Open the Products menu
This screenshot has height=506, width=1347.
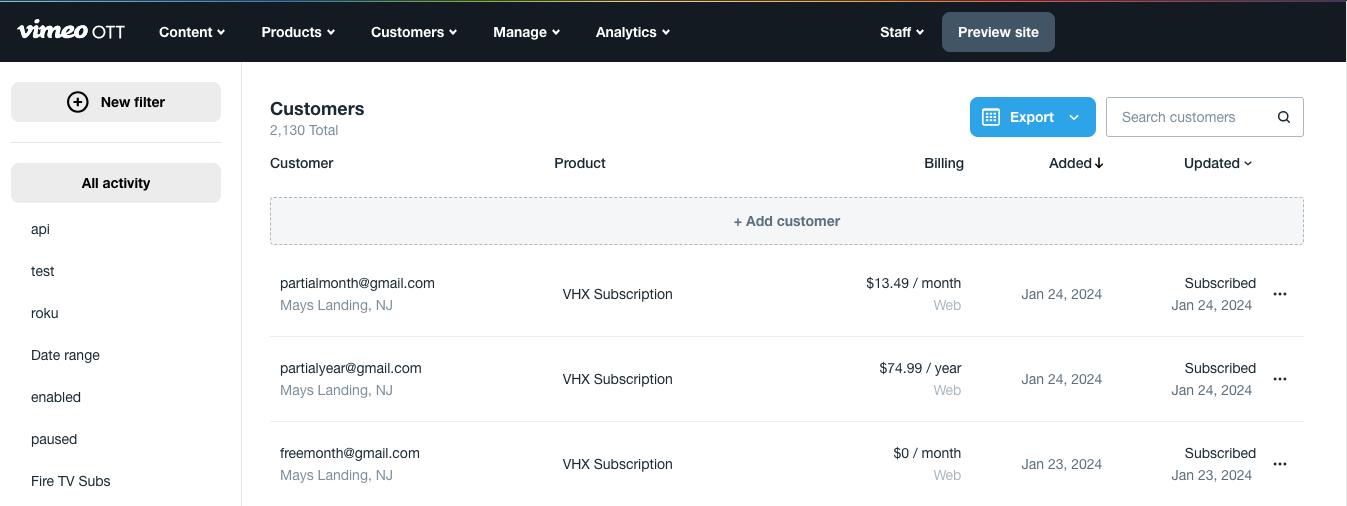pos(298,32)
